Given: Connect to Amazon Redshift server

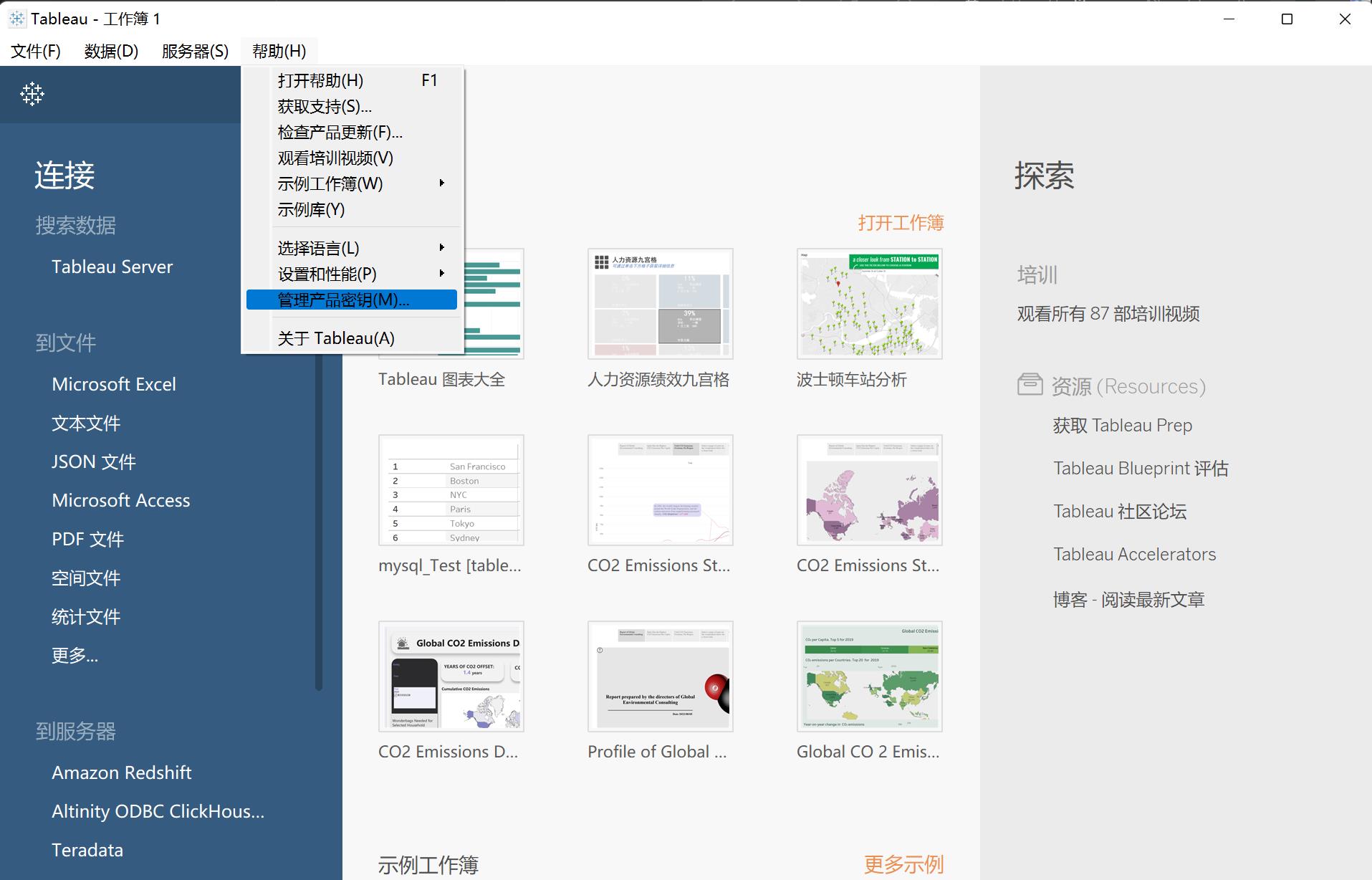Looking at the screenshot, I should click(x=122, y=773).
